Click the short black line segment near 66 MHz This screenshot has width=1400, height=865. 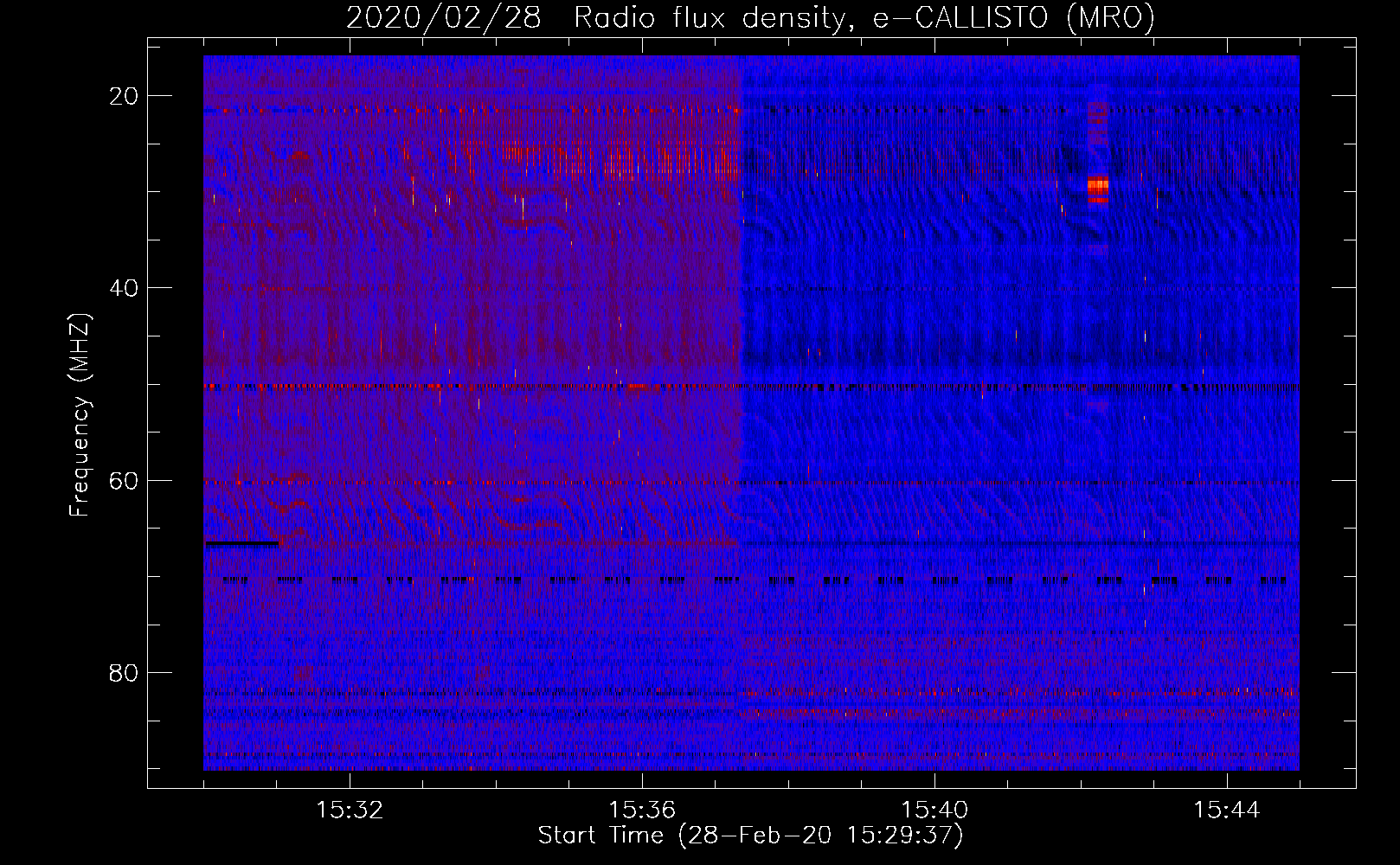pyautogui.click(x=241, y=544)
